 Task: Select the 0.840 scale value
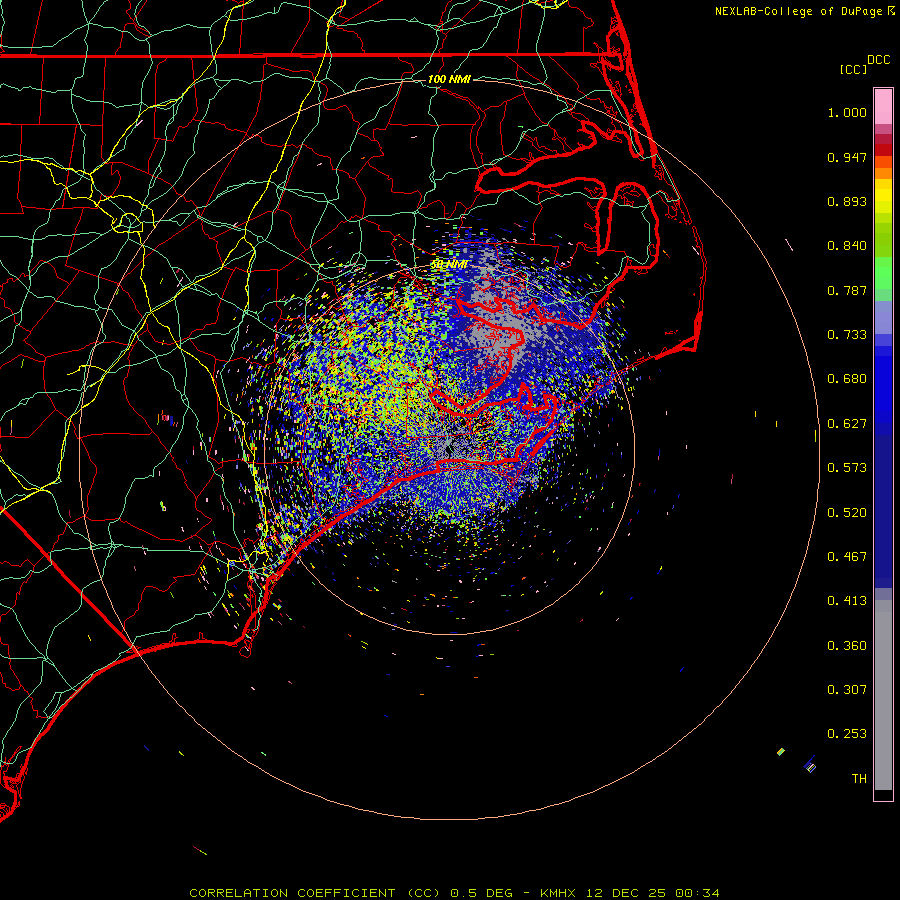point(847,246)
